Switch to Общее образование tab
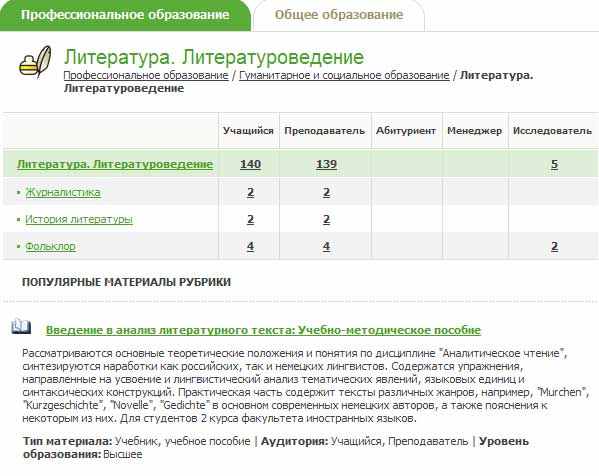The width and height of the screenshot is (599, 476). (339, 15)
